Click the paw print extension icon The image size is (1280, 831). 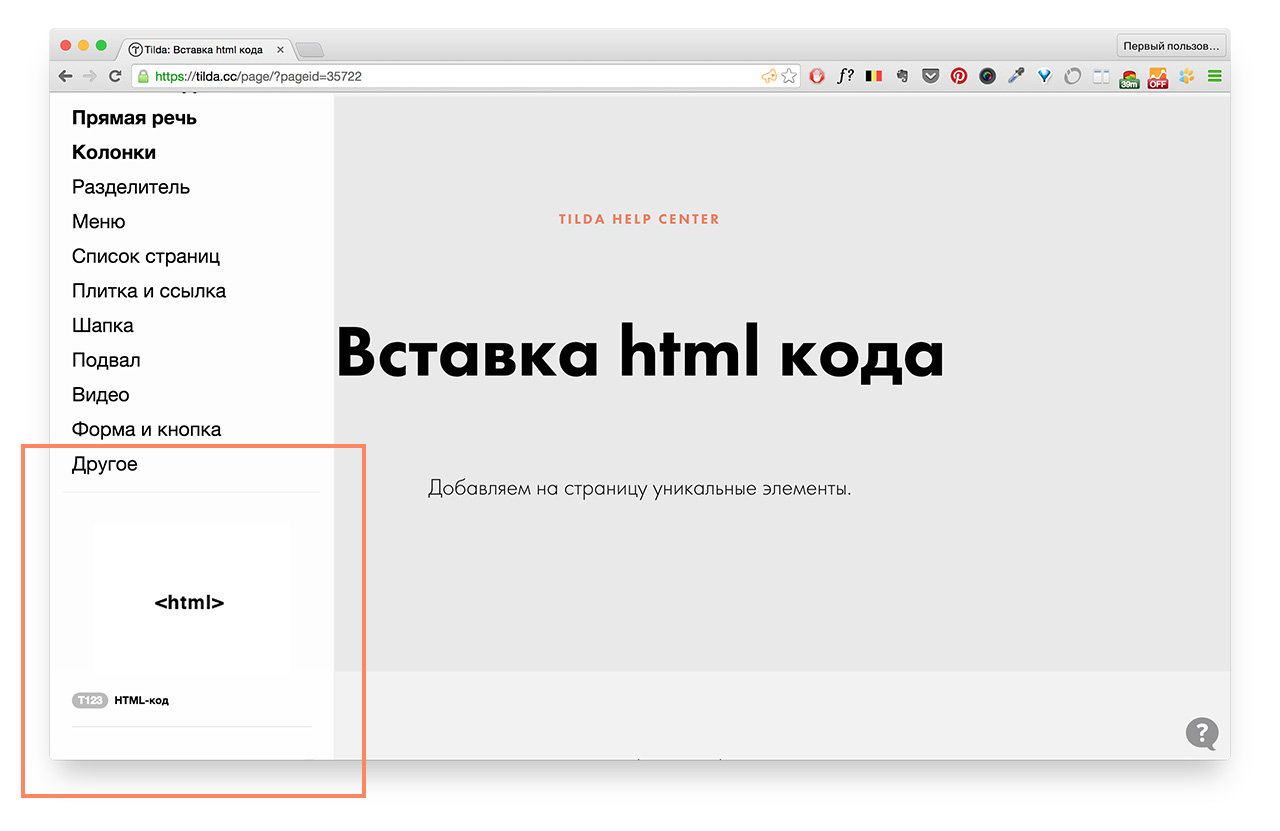click(1187, 76)
